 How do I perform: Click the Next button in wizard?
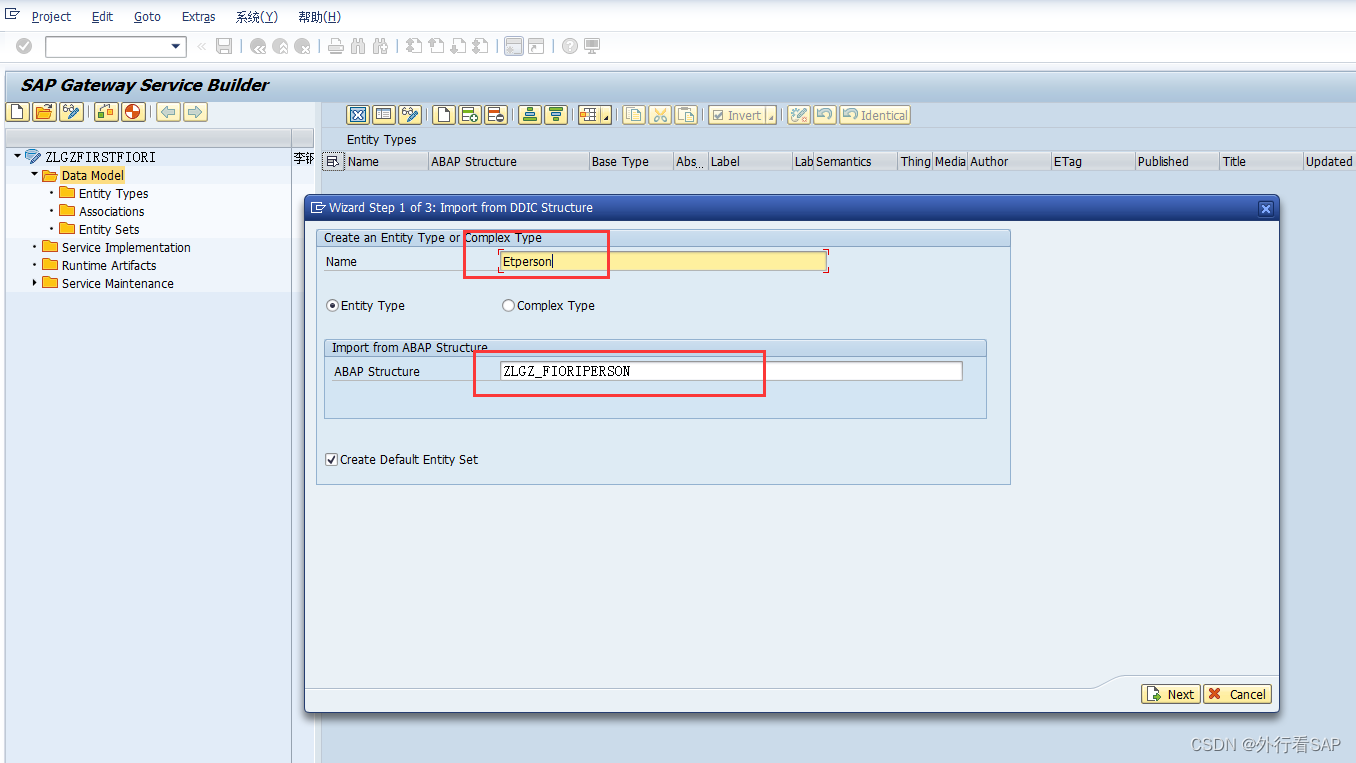coord(1171,694)
